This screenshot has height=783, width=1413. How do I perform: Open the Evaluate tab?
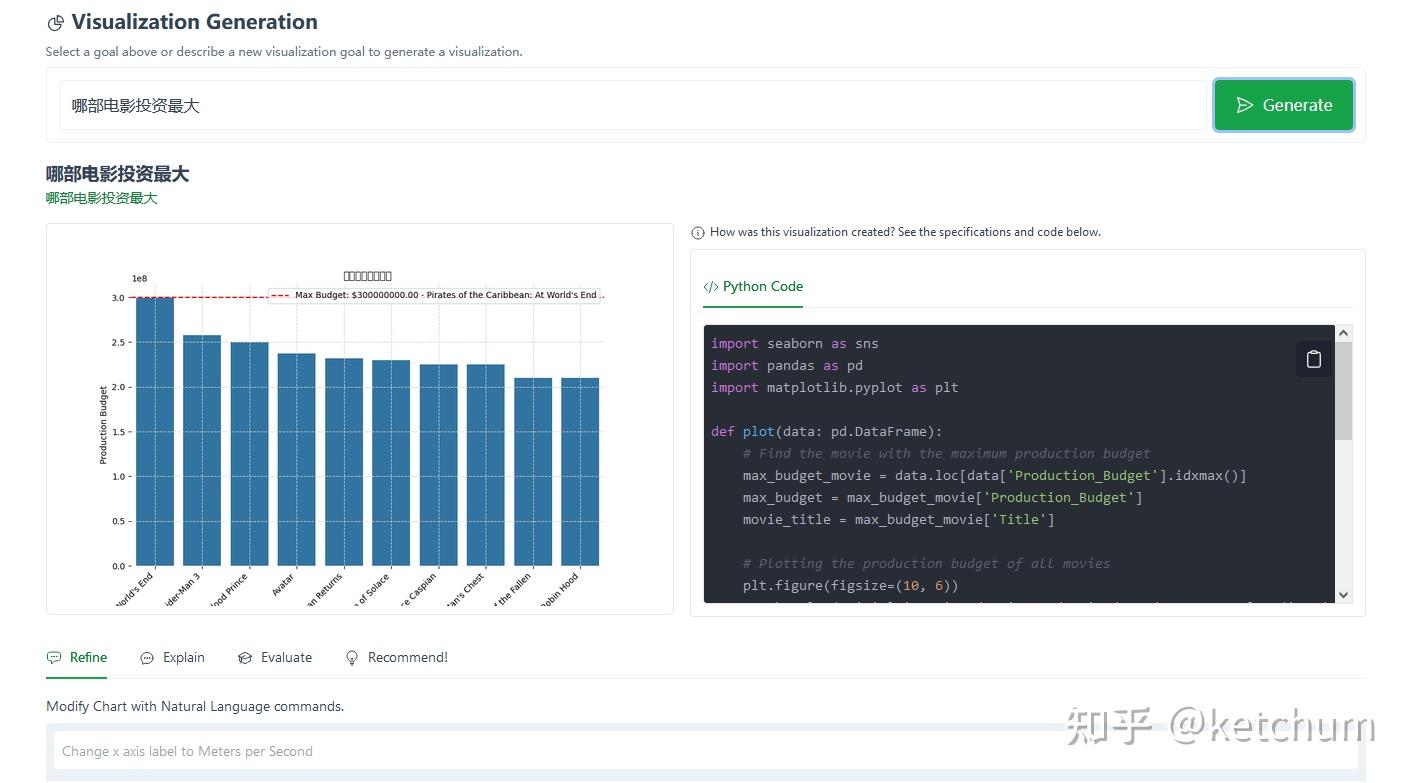pyautogui.click(x=286, y=658)
